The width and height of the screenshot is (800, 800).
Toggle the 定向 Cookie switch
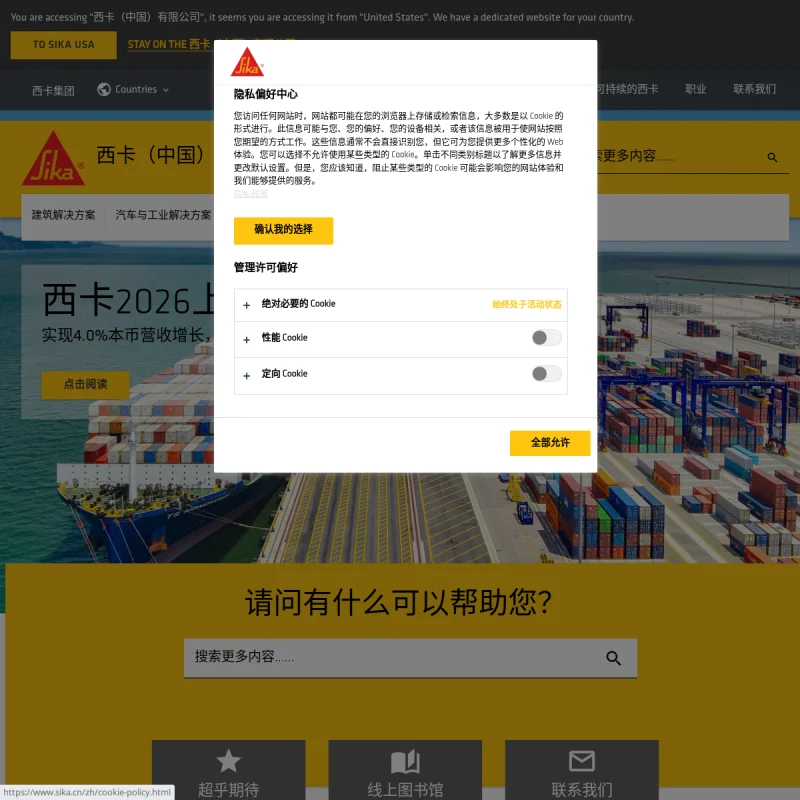(x=546, y=374)
